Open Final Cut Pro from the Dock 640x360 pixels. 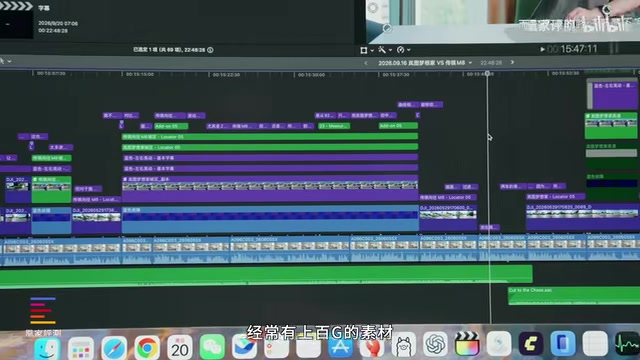pos(467,344)
